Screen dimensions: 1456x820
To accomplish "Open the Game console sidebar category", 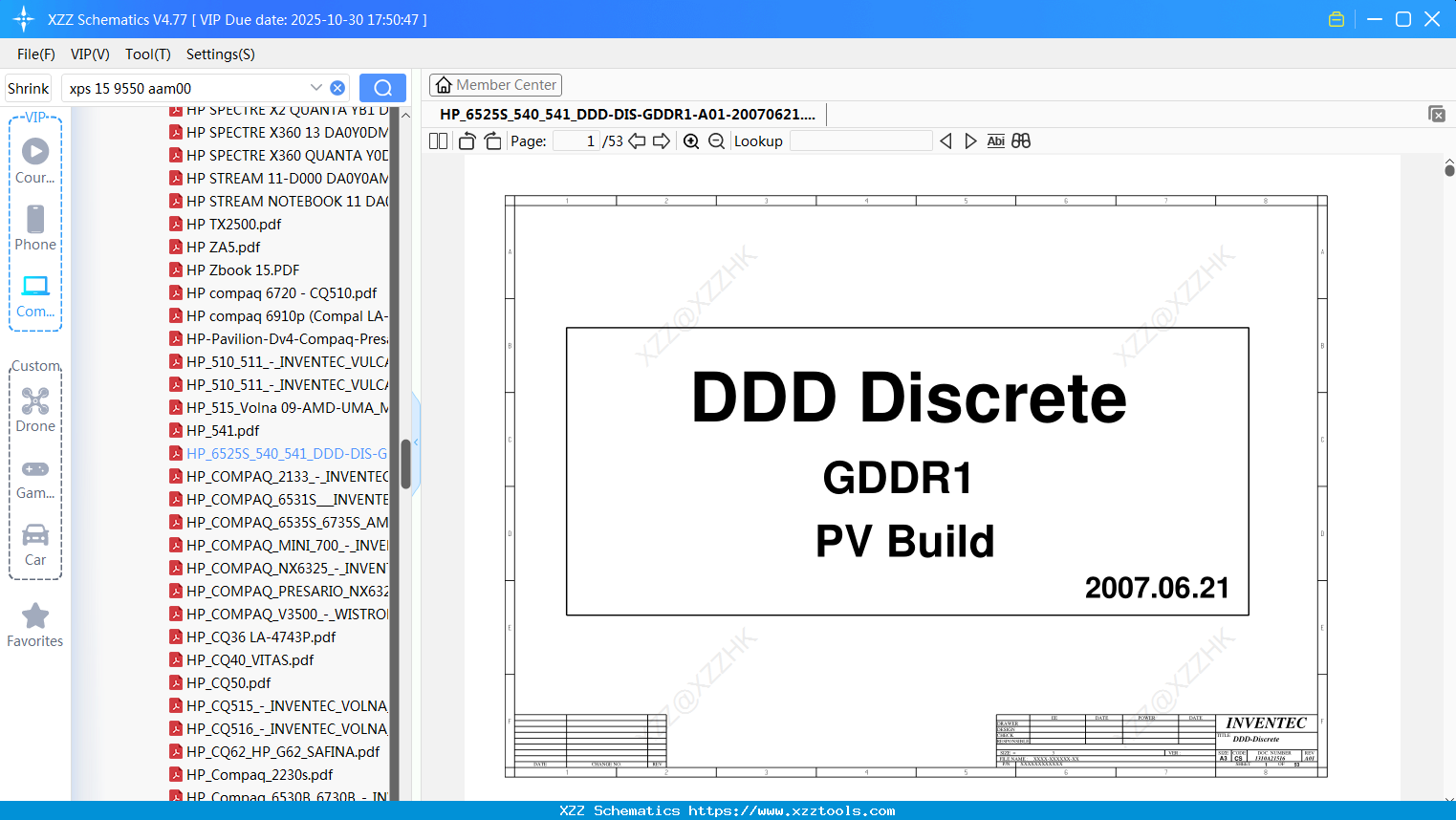I will (35, 478).
